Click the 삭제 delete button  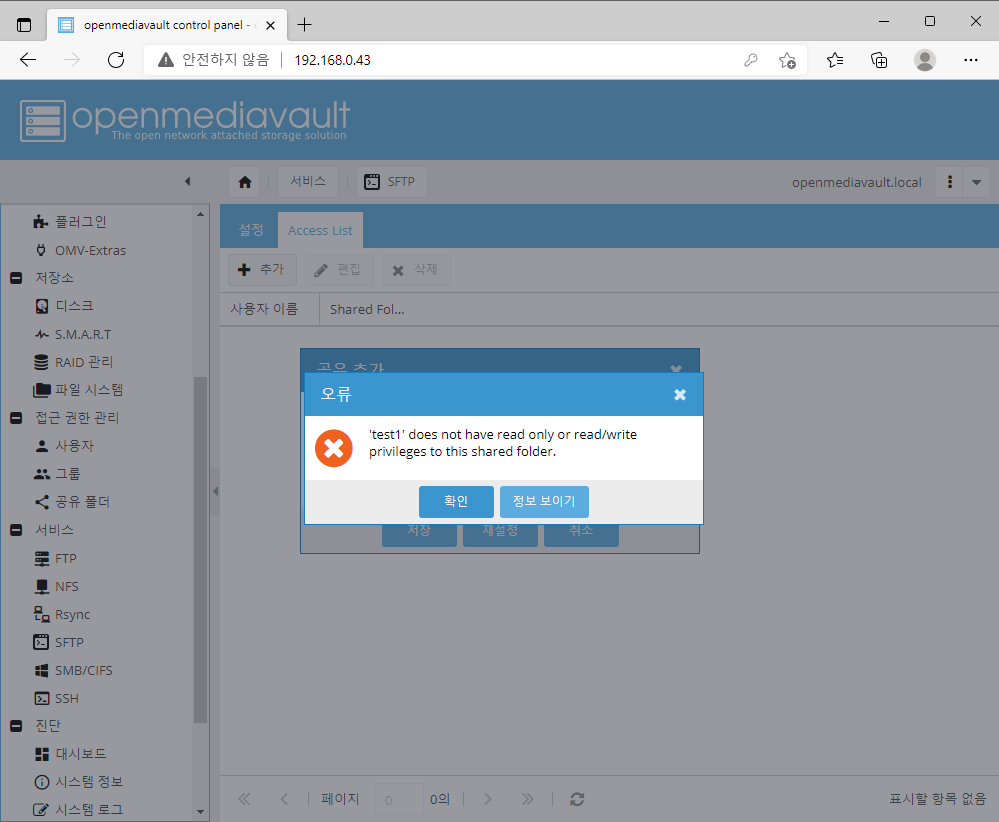coord(415,270)
